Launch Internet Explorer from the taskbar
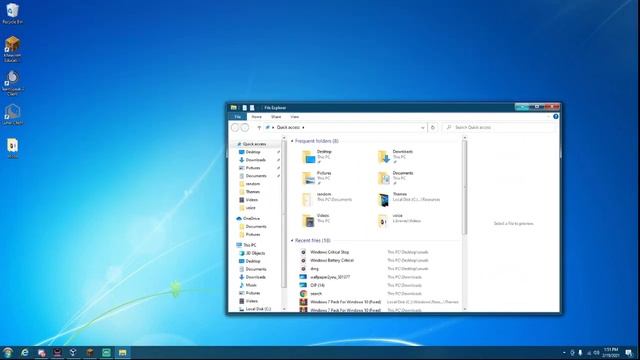Image resolution: width=640 pixels, height=360 pixels. (25, 352)
